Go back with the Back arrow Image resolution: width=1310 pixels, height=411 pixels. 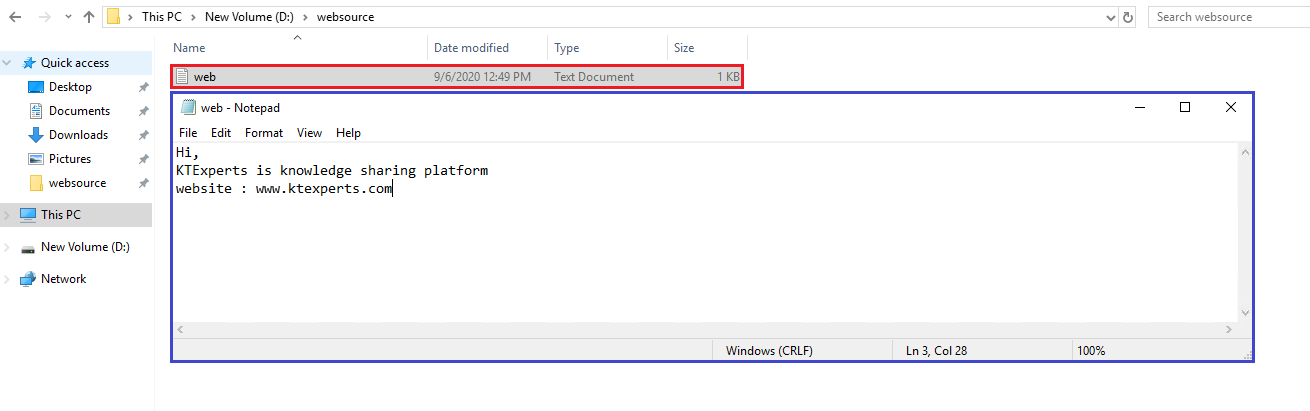[x=15, y=17]
